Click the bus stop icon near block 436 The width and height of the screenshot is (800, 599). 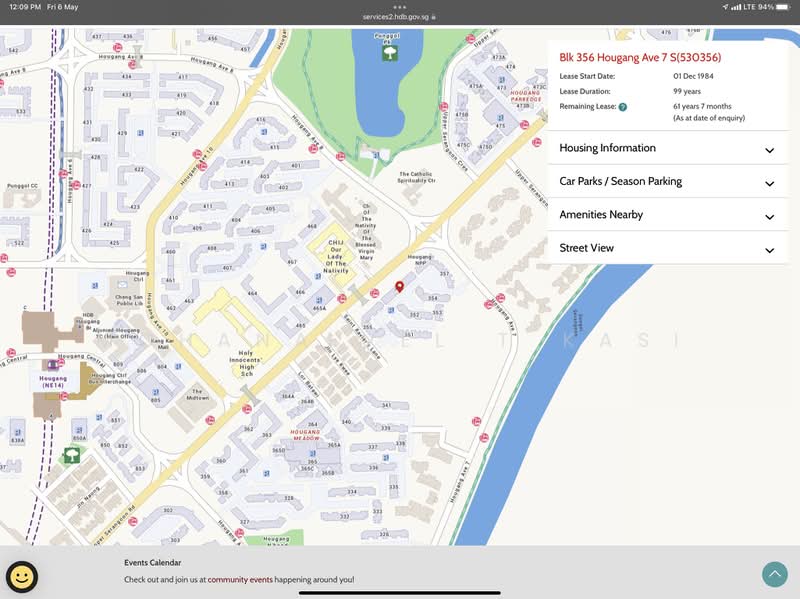pos(117,47)
